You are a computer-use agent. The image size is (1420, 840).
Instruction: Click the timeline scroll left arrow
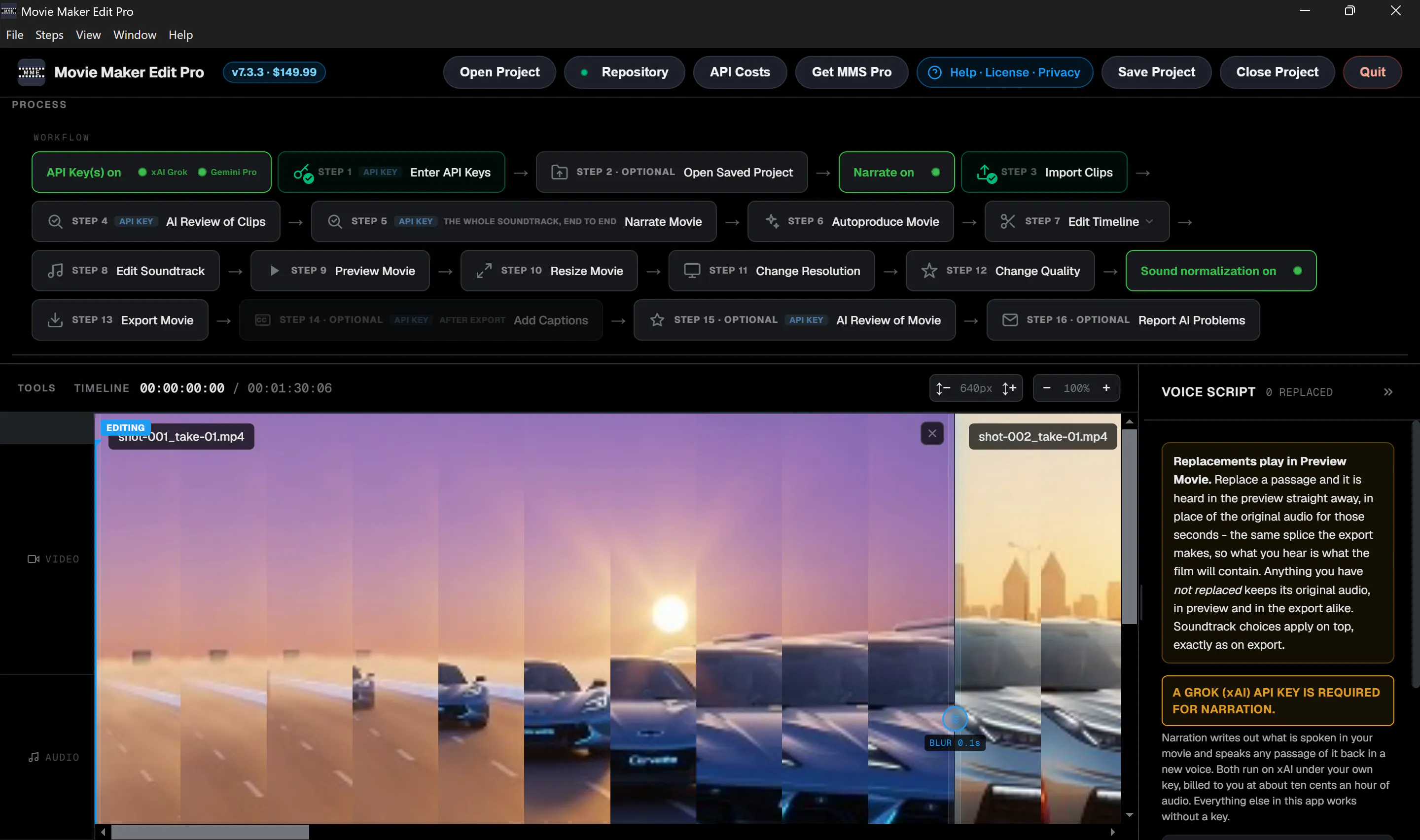point(103,832)
